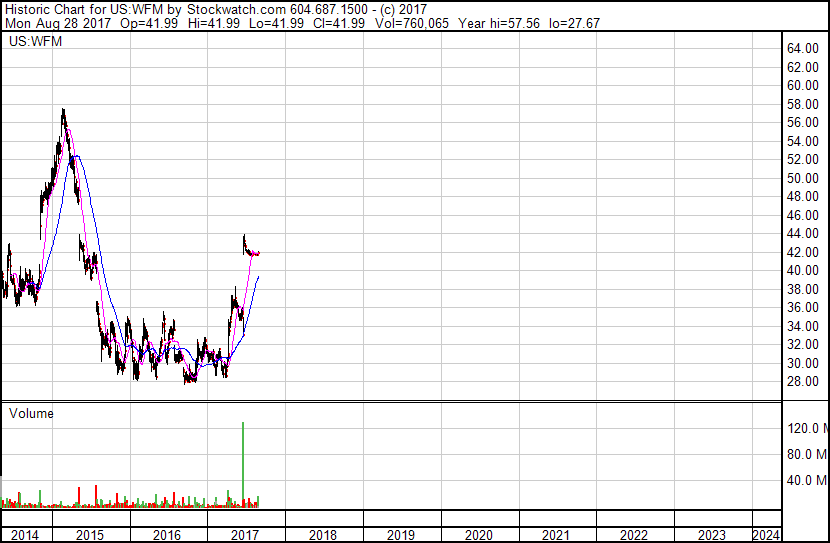The width and height of the screenshot is (830, 543).
Task: Click the Op=41.99 open price in header
Action: click(149, 23)
